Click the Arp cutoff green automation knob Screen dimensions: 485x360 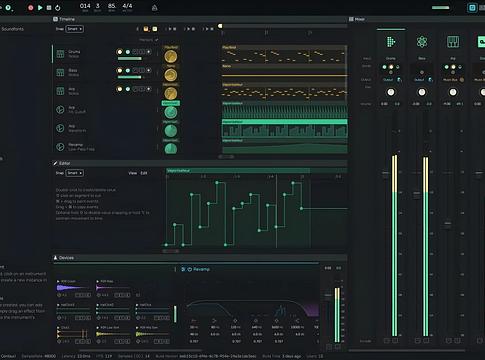[171, 112]
